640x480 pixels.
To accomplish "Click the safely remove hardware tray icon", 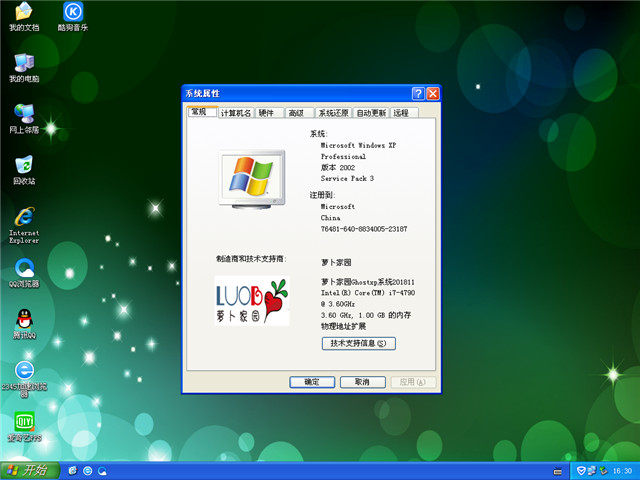I will 603,471.
